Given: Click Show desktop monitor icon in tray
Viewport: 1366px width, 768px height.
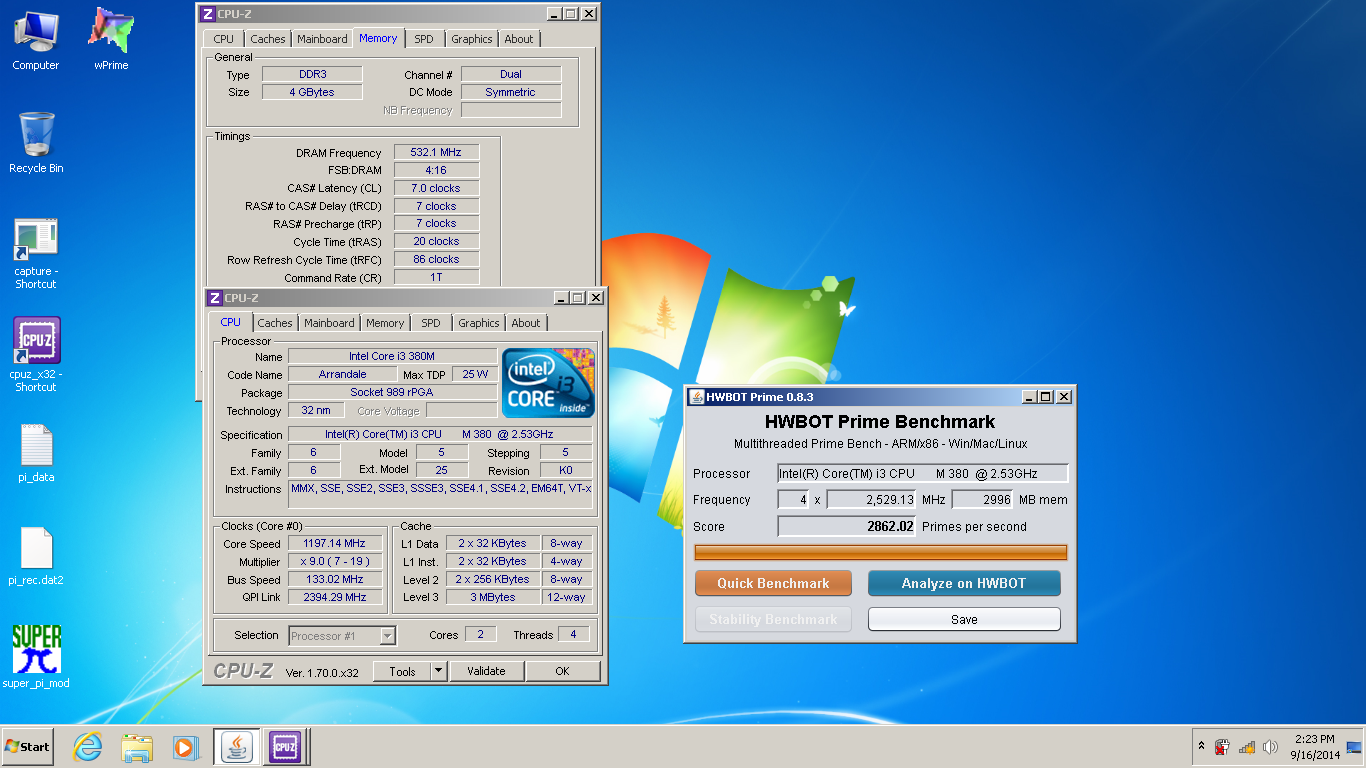Looking at the screenshot, I should tap(1354, 747).
